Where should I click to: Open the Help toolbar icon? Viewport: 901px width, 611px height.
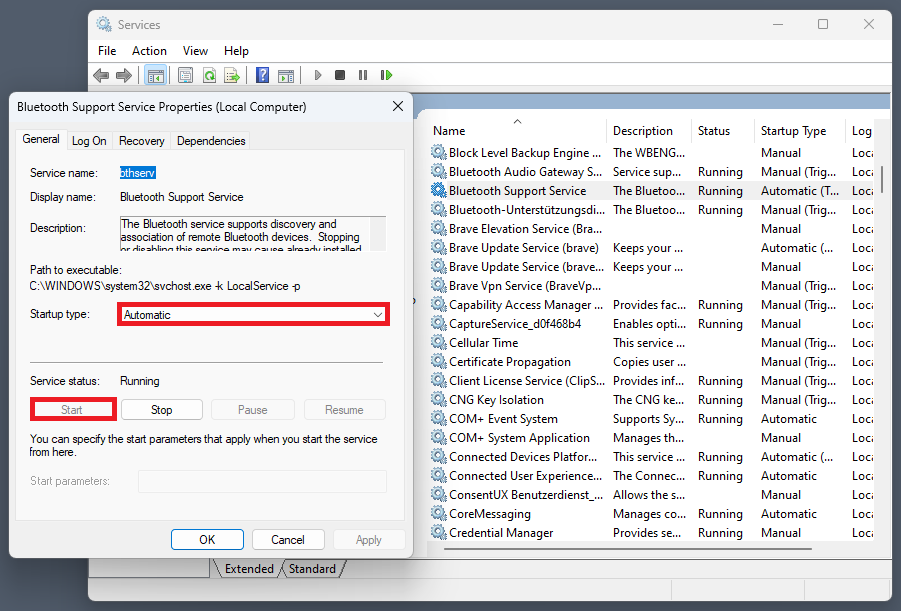pos(262,75)
